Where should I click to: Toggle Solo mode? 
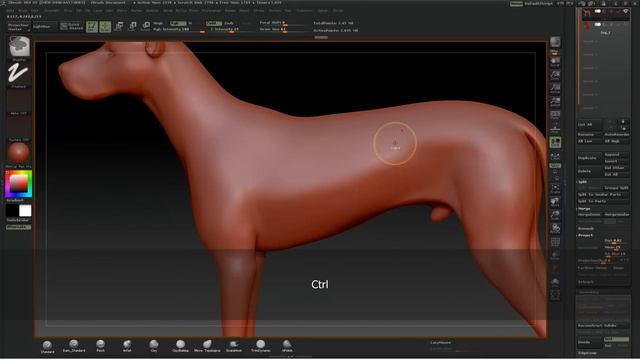555,282
